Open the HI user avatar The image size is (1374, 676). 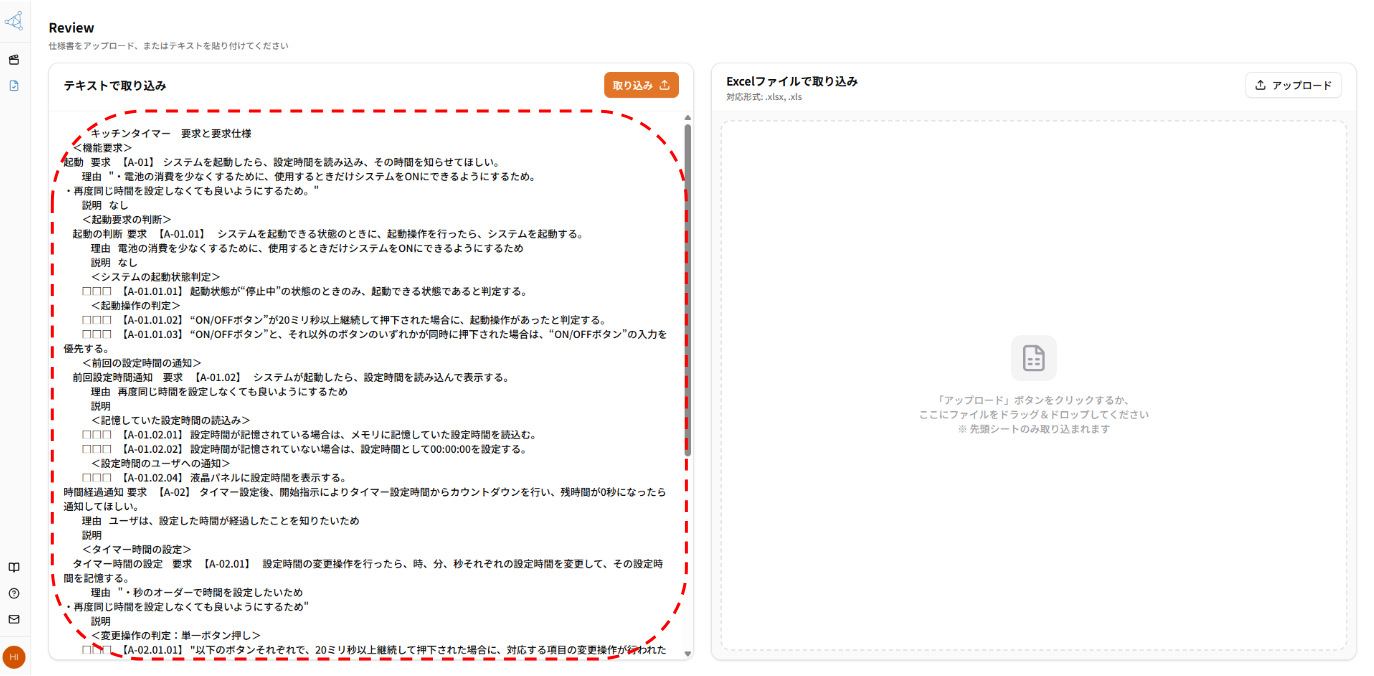[13, 657]
